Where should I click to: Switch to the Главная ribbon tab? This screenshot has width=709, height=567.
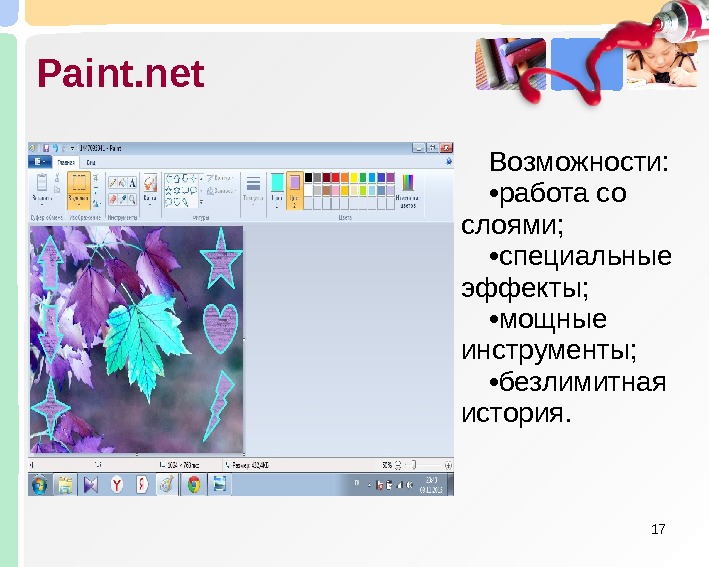pos(66,162)
